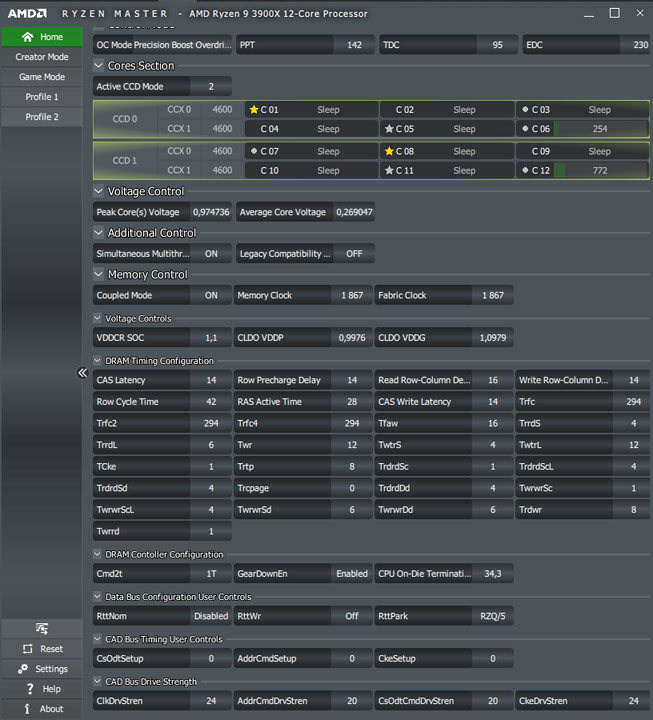Collapse the Cores Section
The width and height of the screenshot is (653, 720).
[x=98, y=66]
